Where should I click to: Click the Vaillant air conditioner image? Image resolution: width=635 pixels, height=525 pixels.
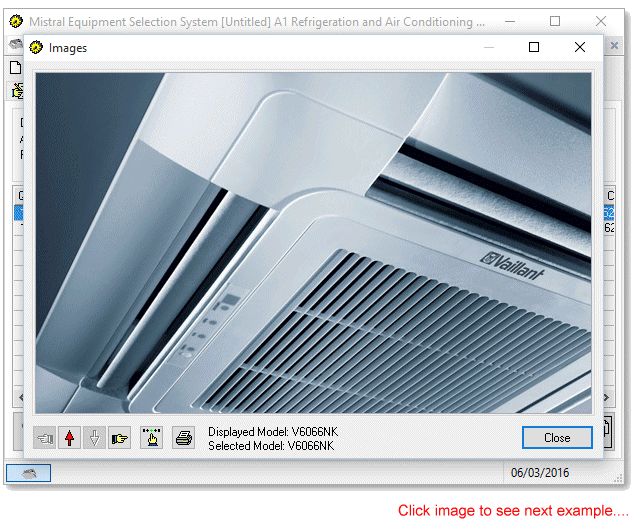coord(313,242)
